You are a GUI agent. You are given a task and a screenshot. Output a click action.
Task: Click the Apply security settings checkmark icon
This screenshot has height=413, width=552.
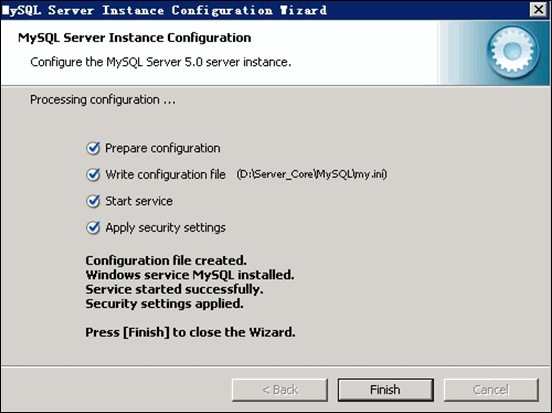[93, 227]
